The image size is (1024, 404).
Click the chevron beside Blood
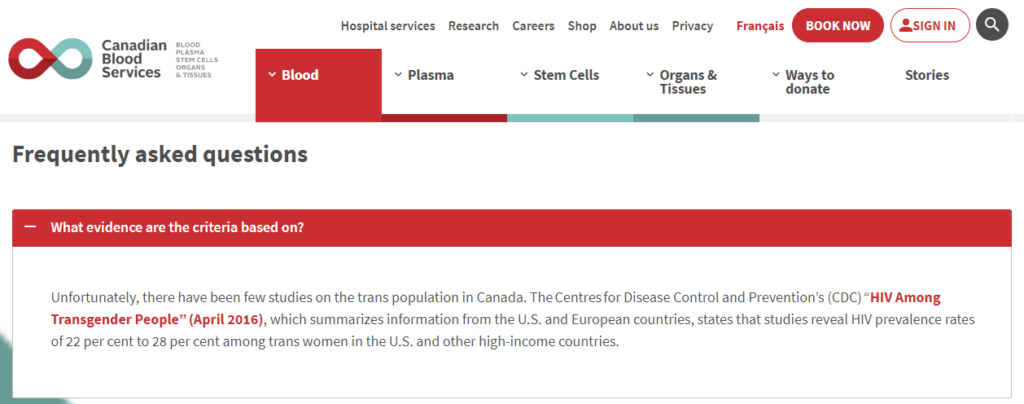pos(272,74)
